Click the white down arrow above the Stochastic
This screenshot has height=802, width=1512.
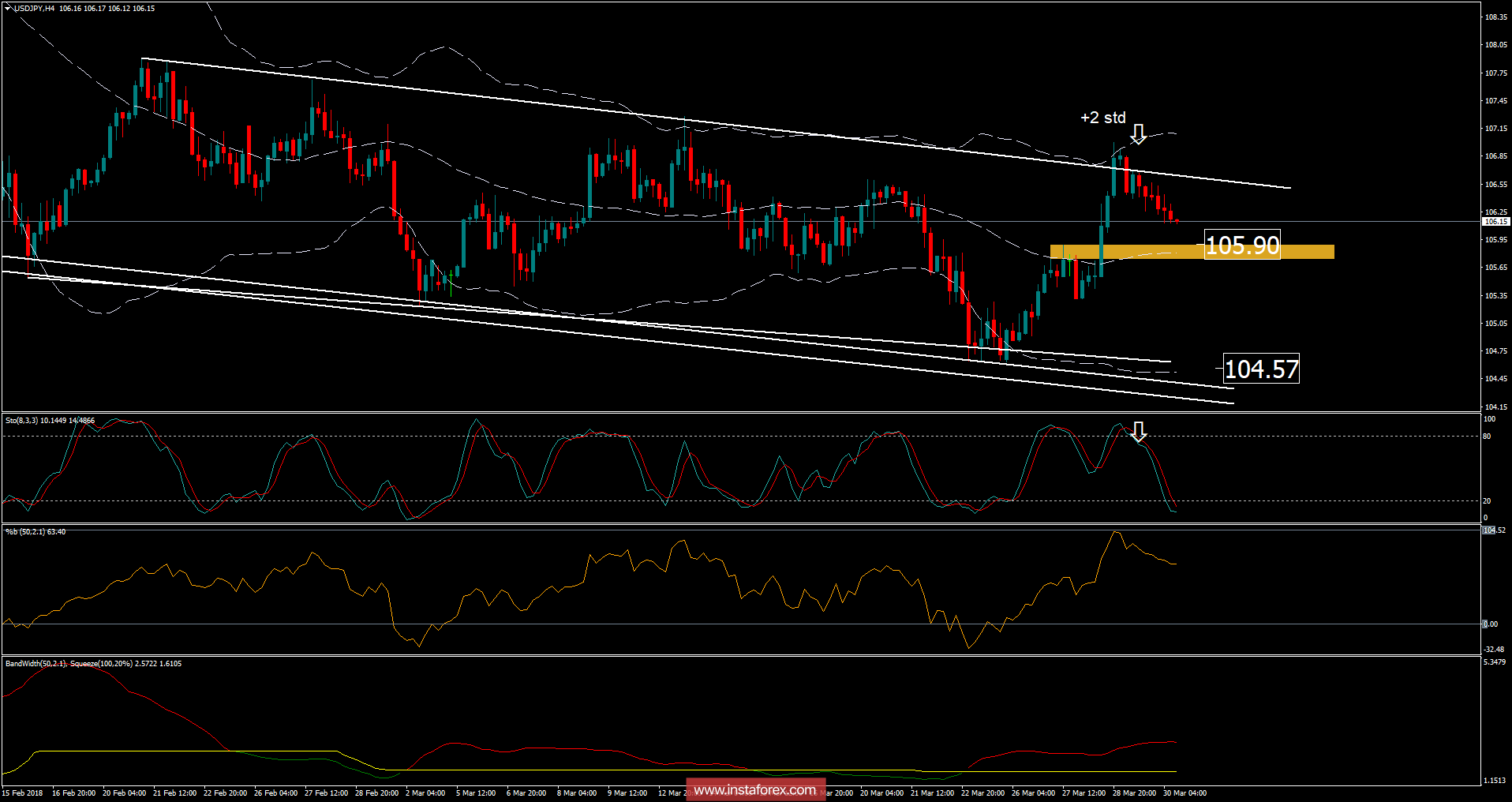[1139, 433]
